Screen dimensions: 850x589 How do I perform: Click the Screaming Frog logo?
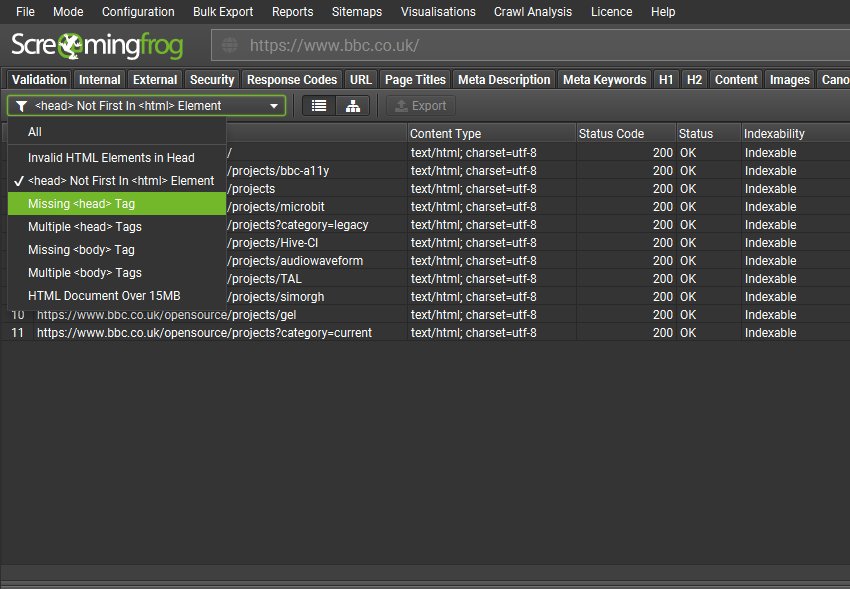(98, 46)
